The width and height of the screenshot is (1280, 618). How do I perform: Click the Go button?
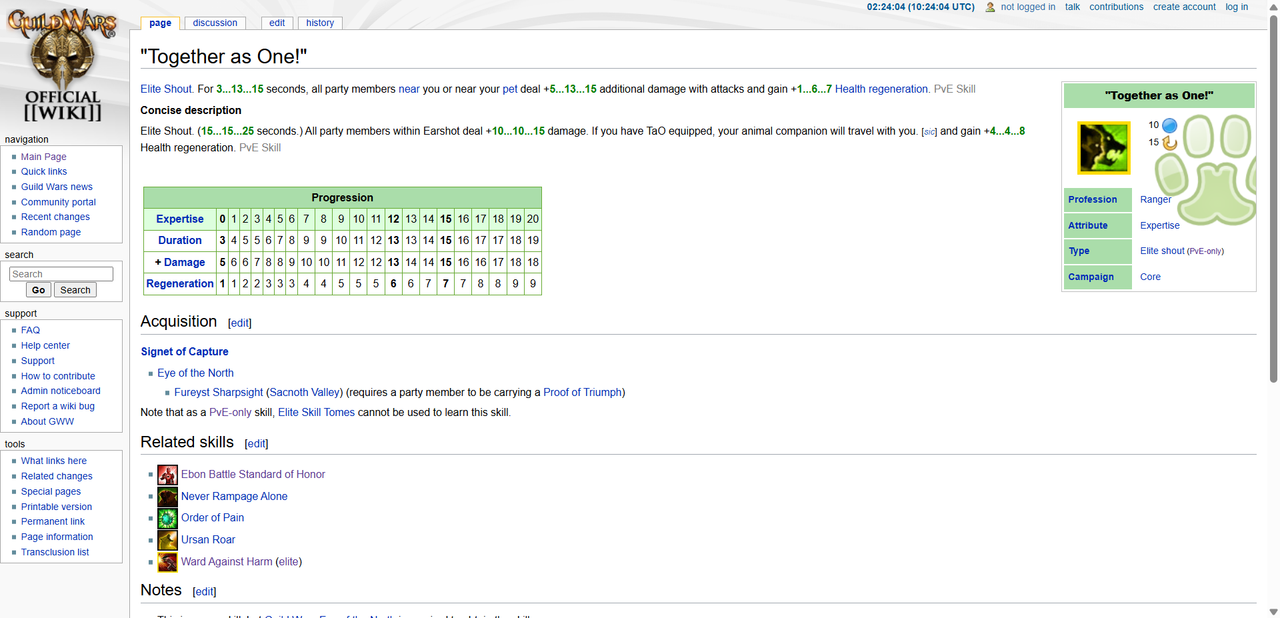[x=38, y=290]
